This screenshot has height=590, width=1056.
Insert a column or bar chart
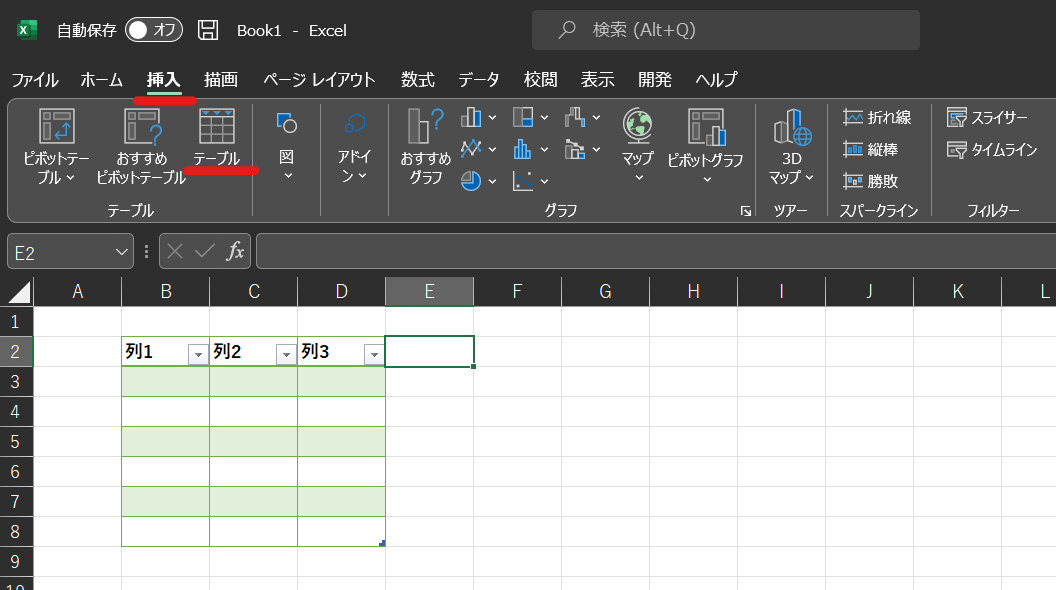[x=471, y=118]
